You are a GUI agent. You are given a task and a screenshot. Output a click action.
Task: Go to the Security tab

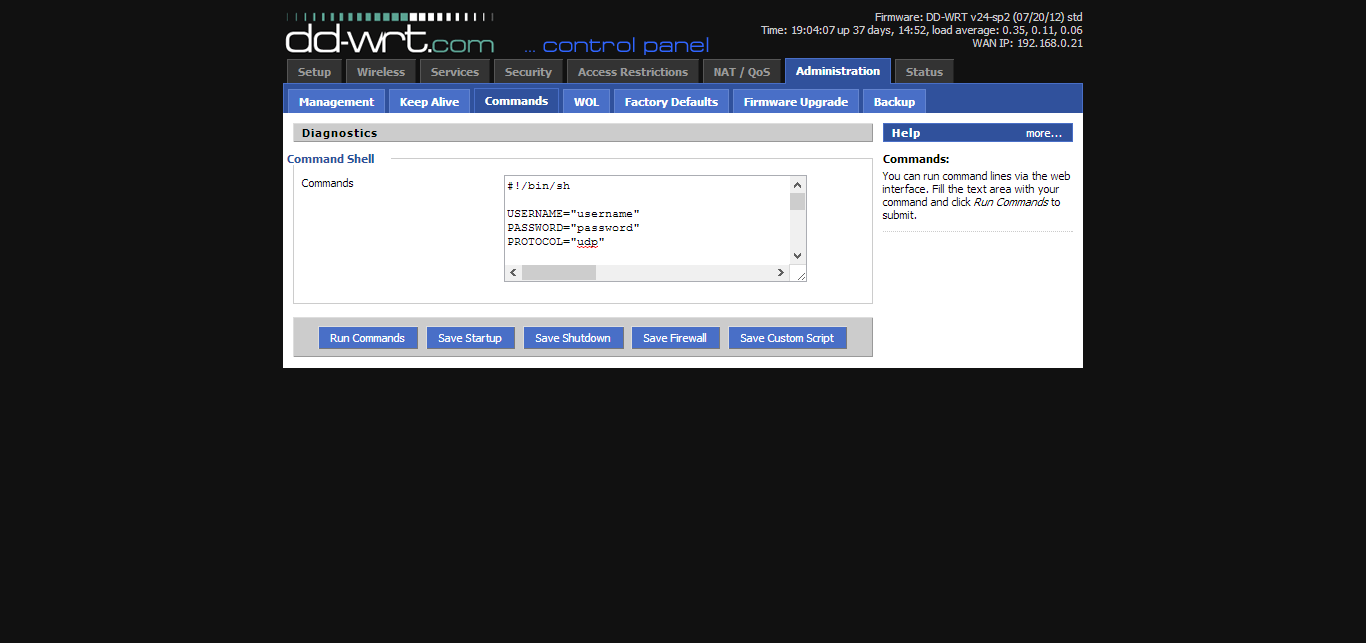[x=528, y=72]
